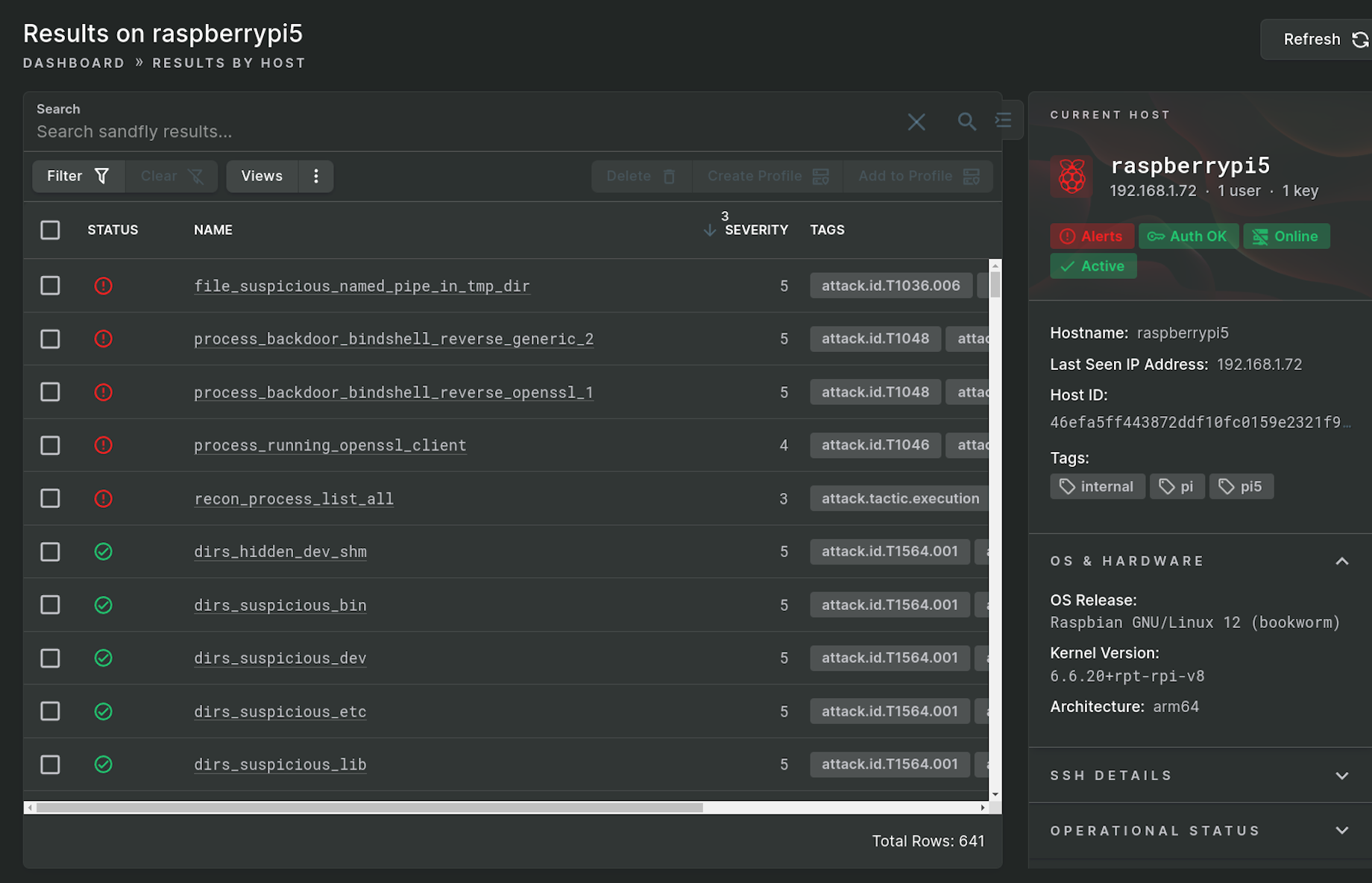Expand the Operational Status section
The image size is (1372, 883).
pos(1342,831)
